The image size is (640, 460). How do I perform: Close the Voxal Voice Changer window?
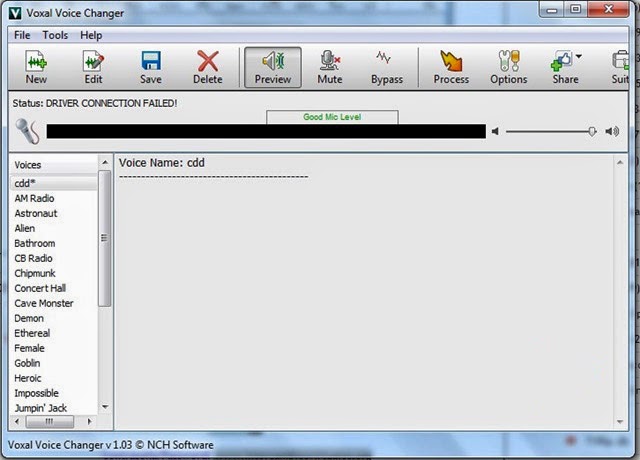pyautogui.click(x=609, y=10)
